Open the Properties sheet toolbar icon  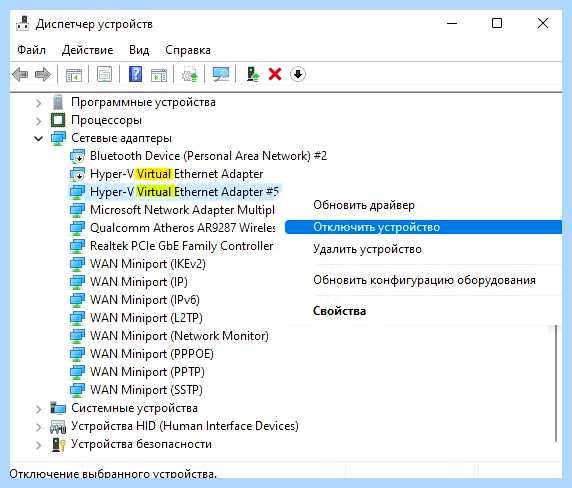click(x=104, y=74)
